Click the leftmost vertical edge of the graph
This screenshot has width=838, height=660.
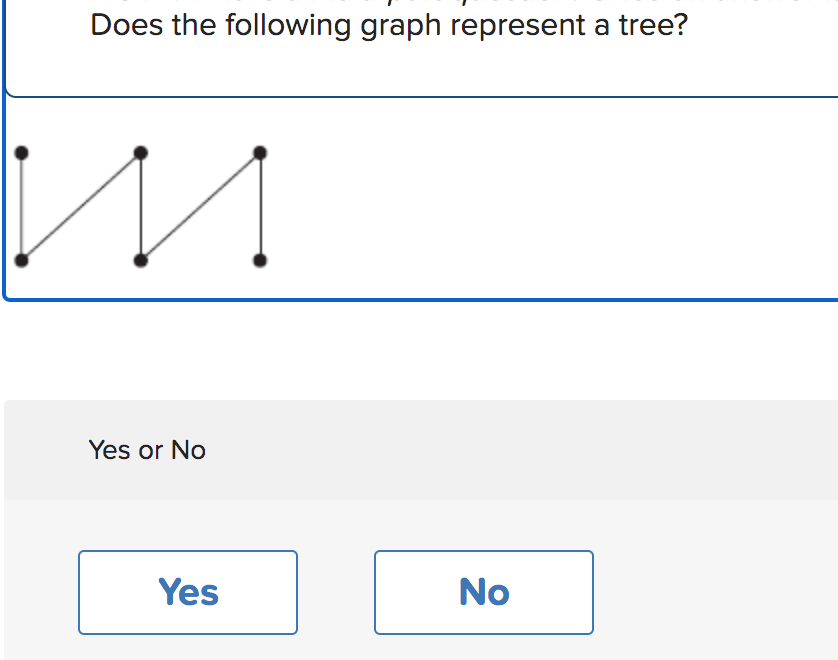pyautogui.click(x=22, y=206)
